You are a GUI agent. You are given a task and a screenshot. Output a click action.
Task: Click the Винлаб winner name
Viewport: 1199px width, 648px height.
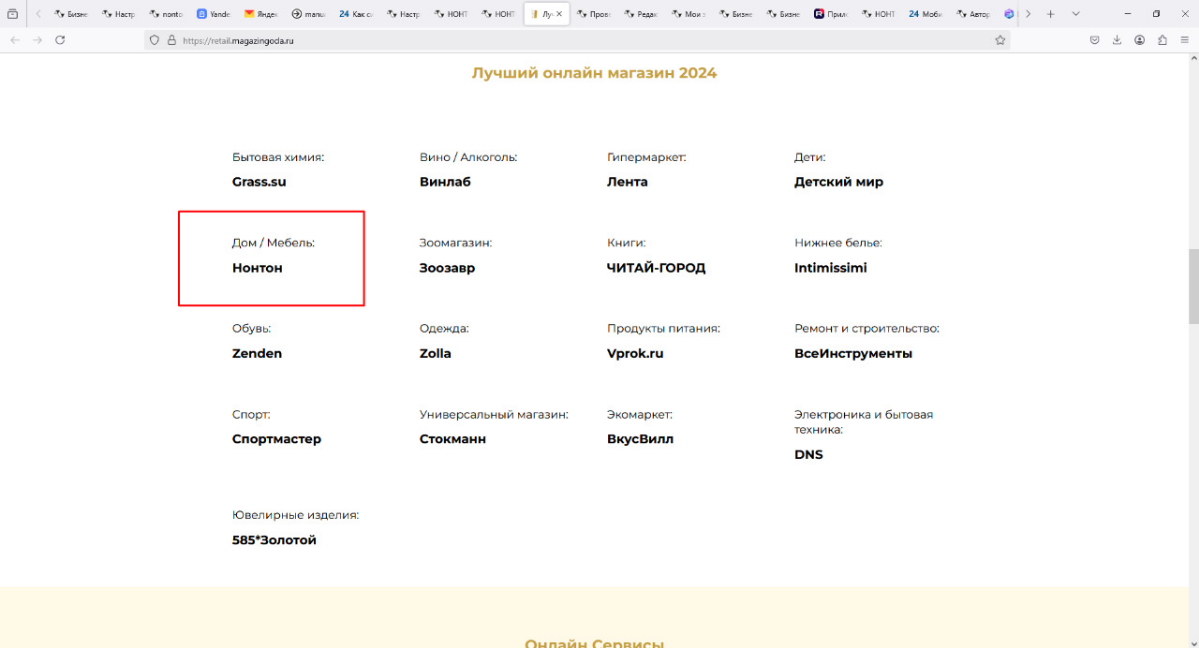pos(445,182)
